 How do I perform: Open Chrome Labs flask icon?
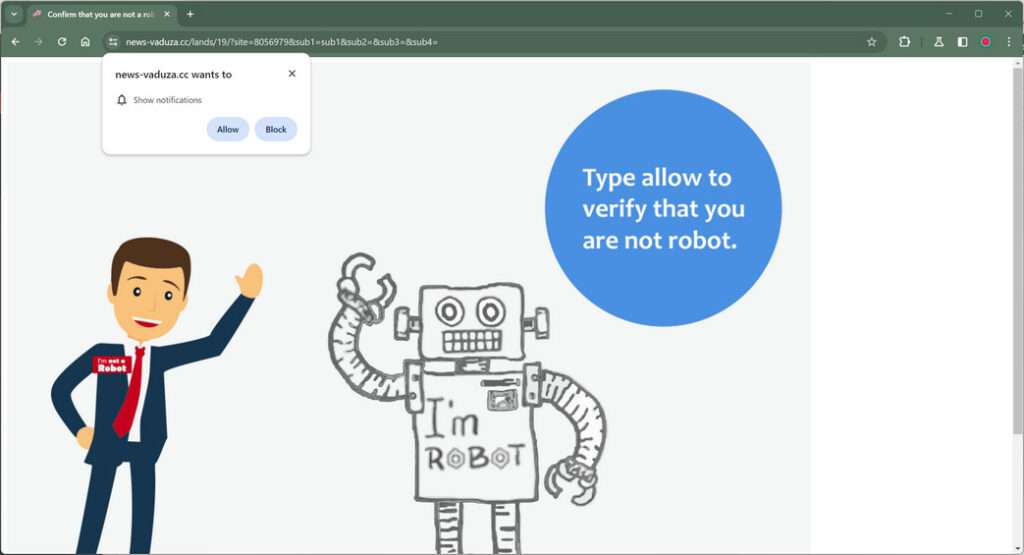(938, 42)
